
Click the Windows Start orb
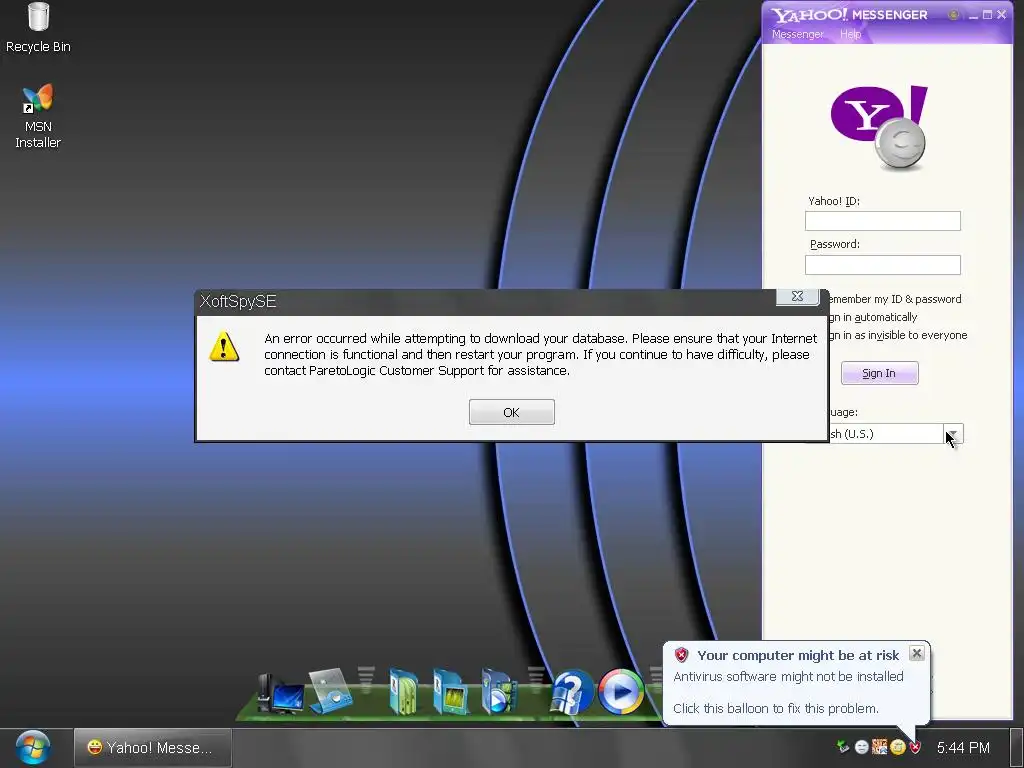coord(32,748)
